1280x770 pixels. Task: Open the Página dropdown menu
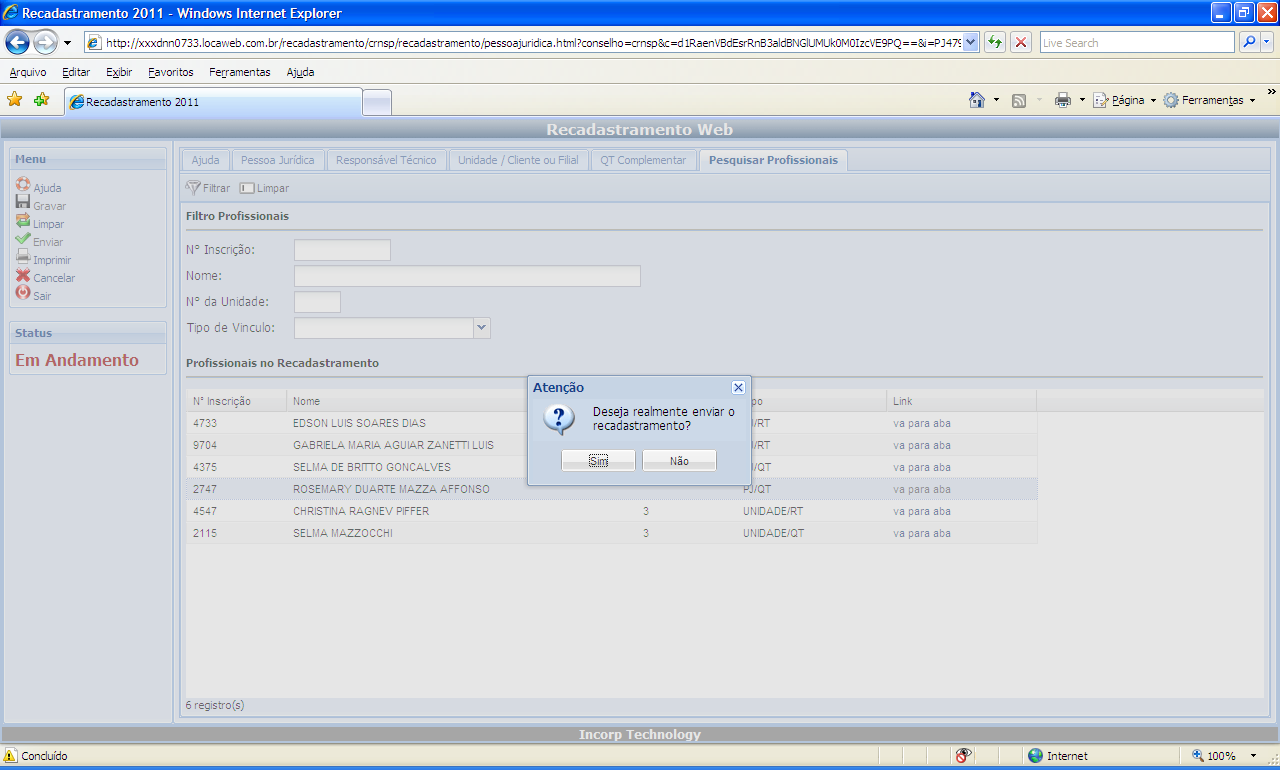[1124, 100]
